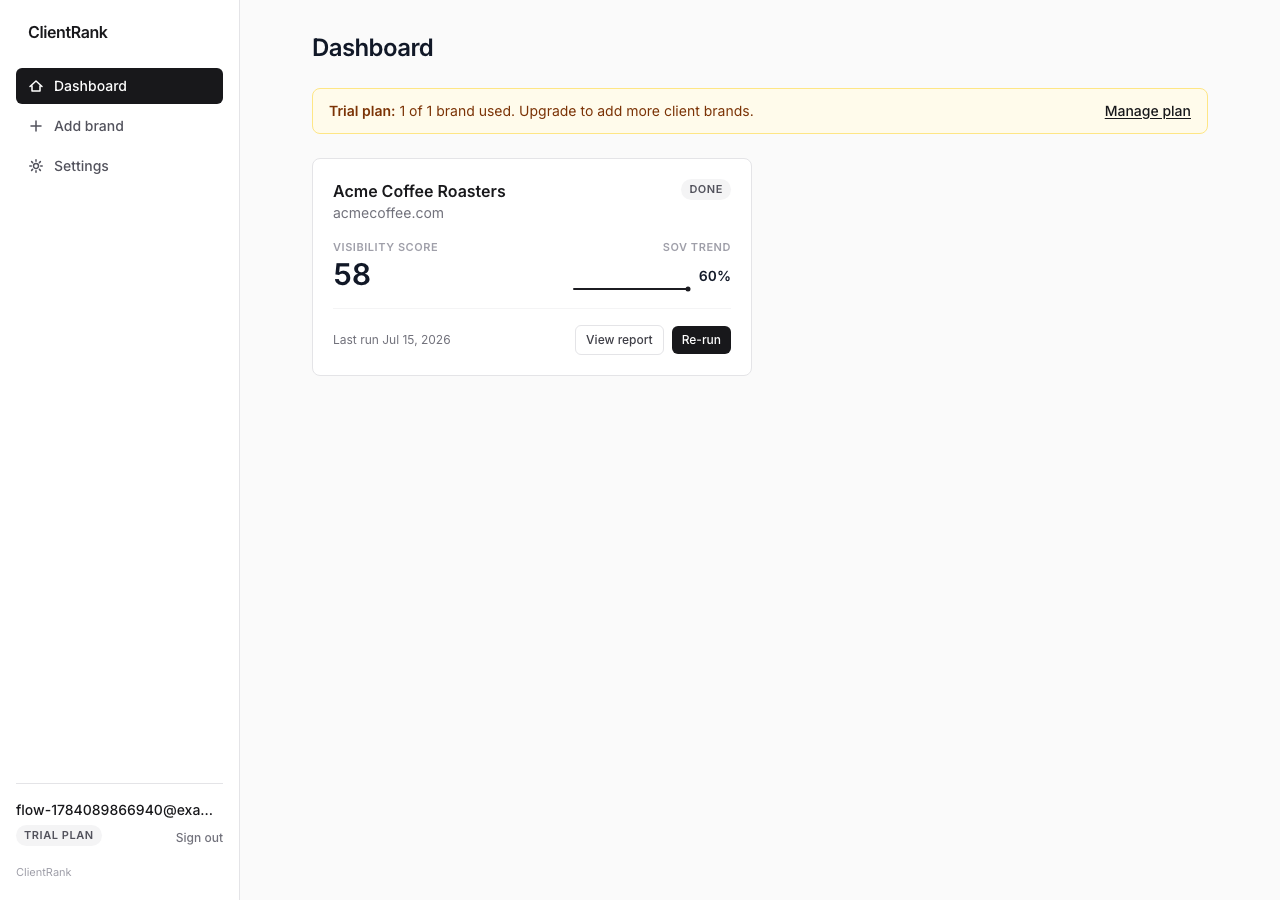This screenshot has height=900, width=1280.
Task: Click the gear icon for Settings
Action: point(36,166)
